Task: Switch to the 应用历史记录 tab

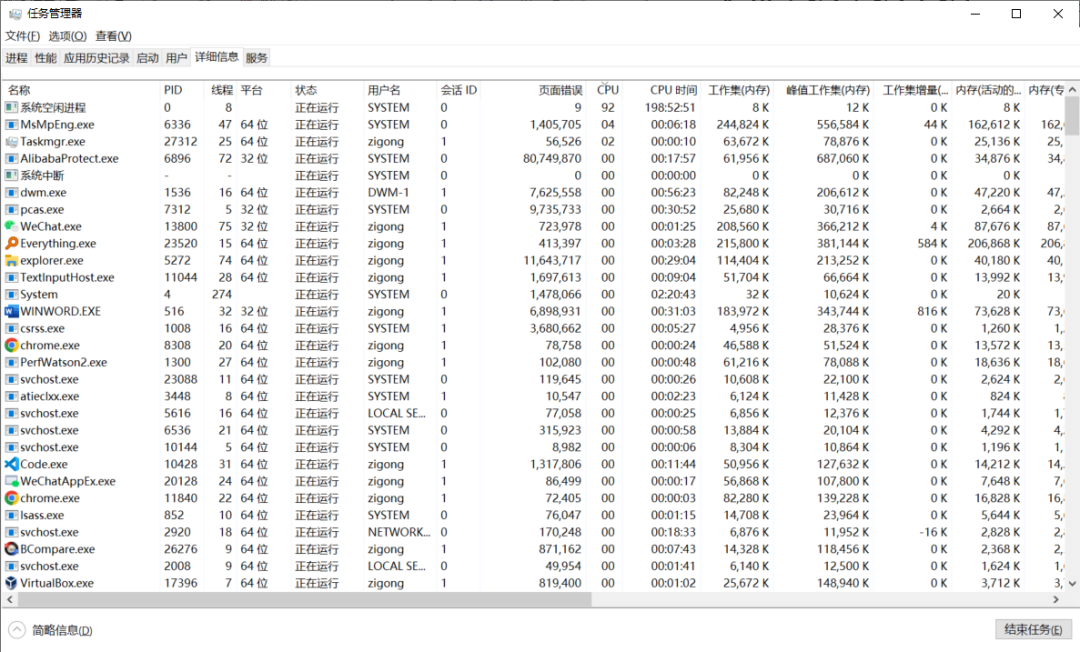Action: tap(96, 59)
